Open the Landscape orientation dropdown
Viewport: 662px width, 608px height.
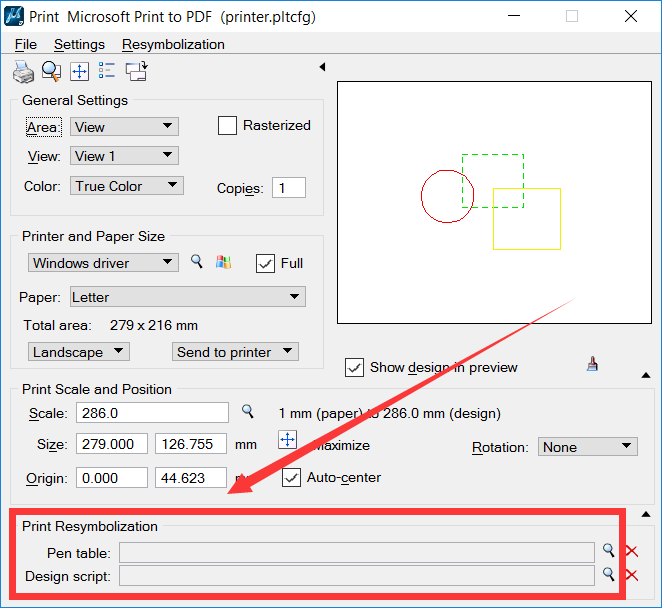[x=79, y=352]
